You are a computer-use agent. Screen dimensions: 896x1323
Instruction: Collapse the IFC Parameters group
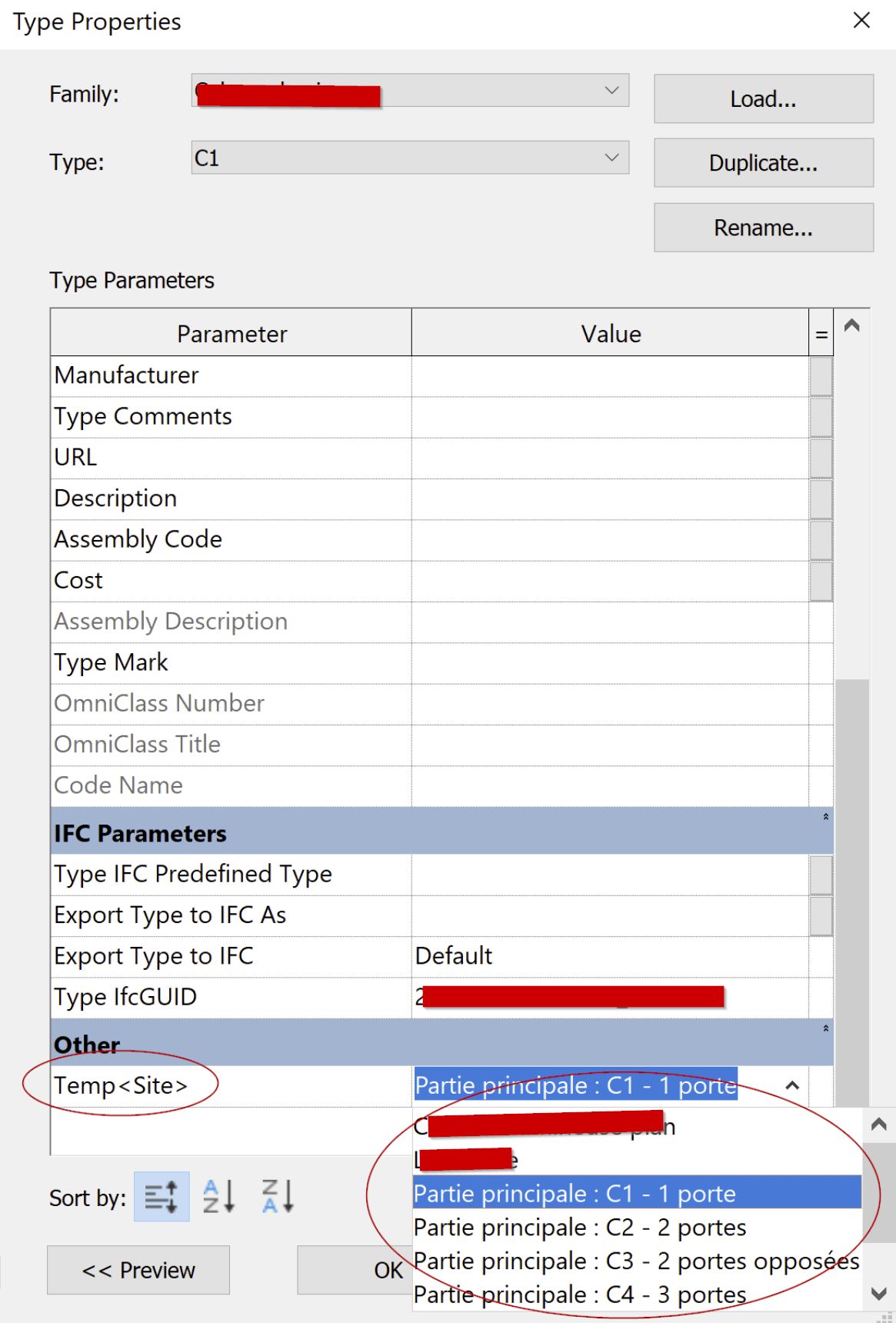pos(826,818)
